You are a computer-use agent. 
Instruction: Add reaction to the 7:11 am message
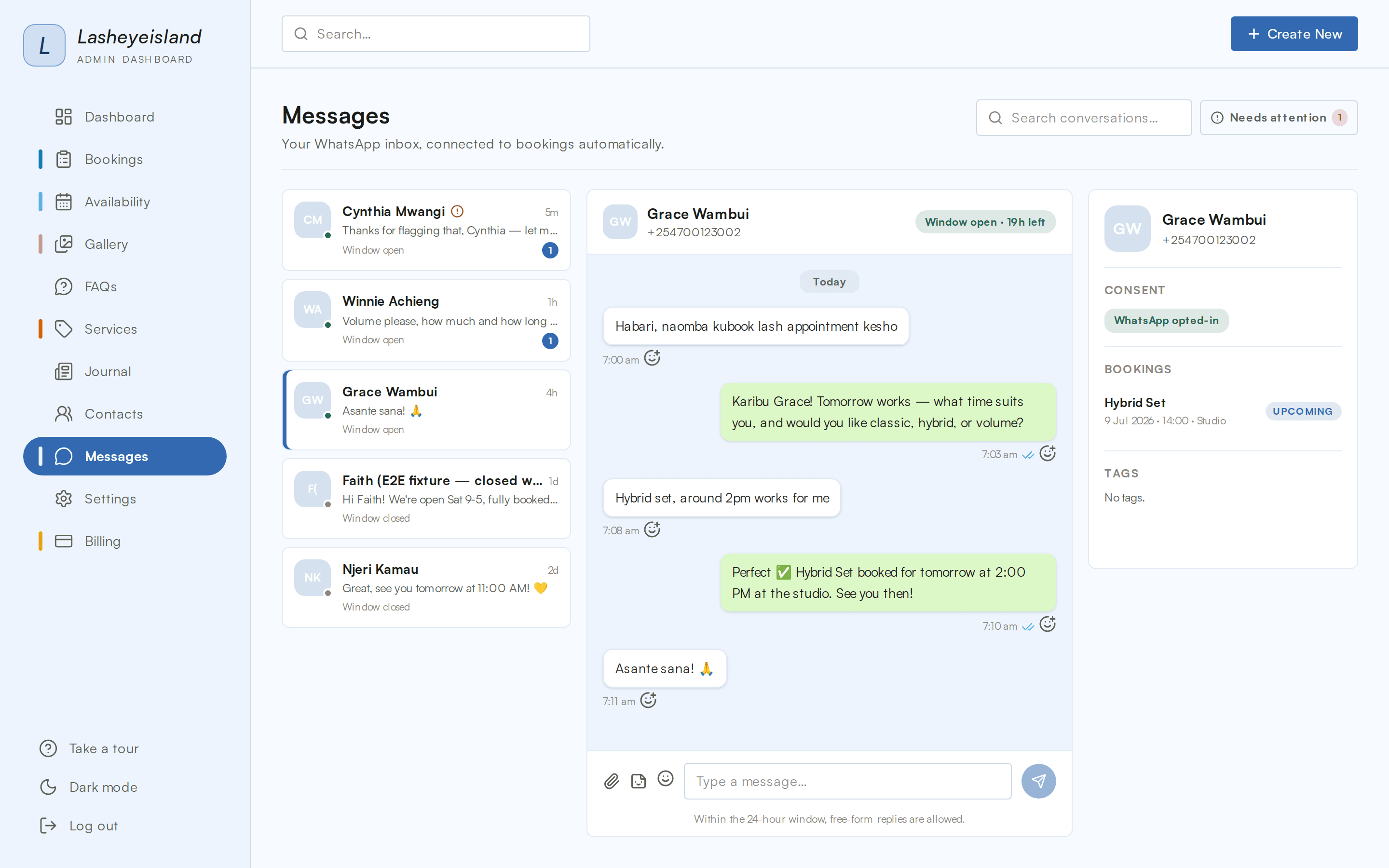tap(648, 700)
